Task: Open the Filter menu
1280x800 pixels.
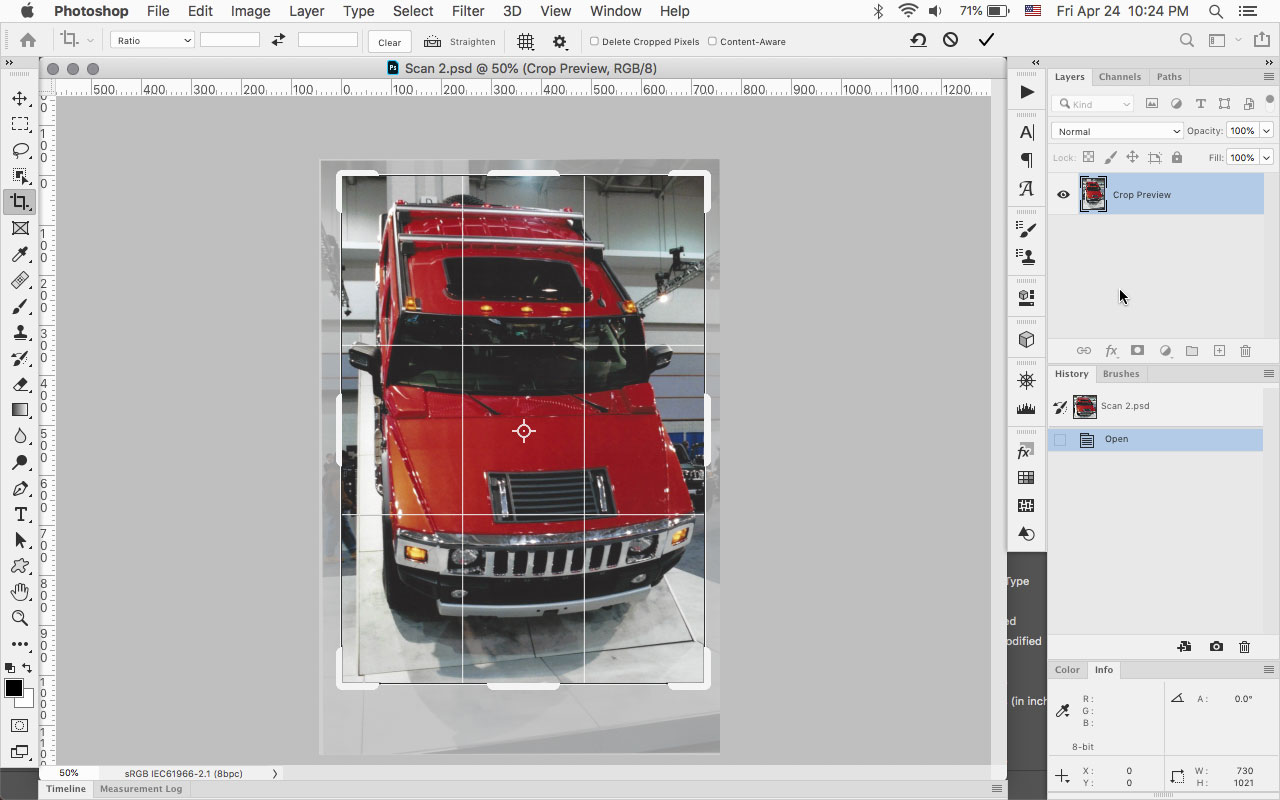Action: pos(467,11)
